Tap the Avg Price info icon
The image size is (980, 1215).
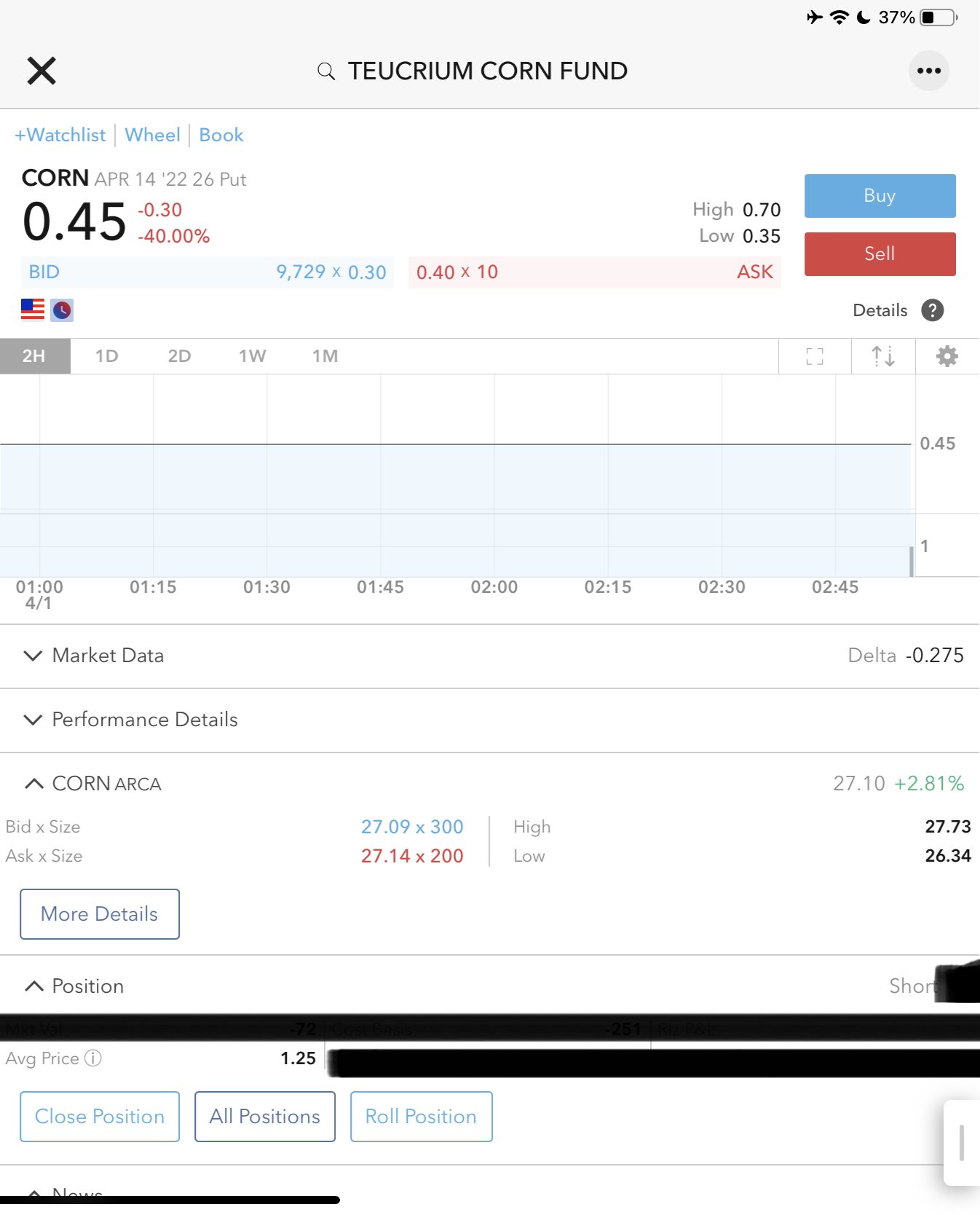tap(93, 1058)
